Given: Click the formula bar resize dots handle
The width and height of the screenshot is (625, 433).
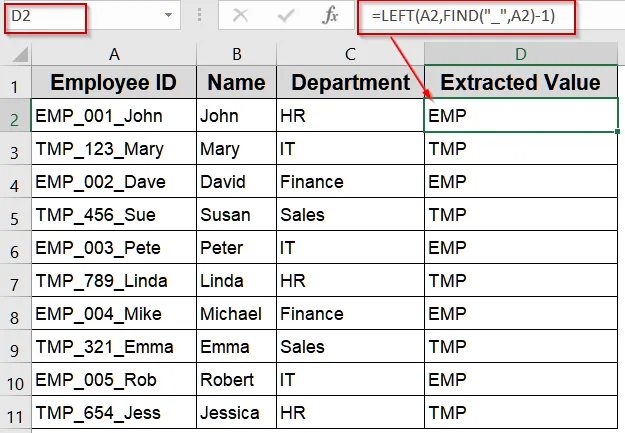Looking at the screenshot, I should 199,15.
